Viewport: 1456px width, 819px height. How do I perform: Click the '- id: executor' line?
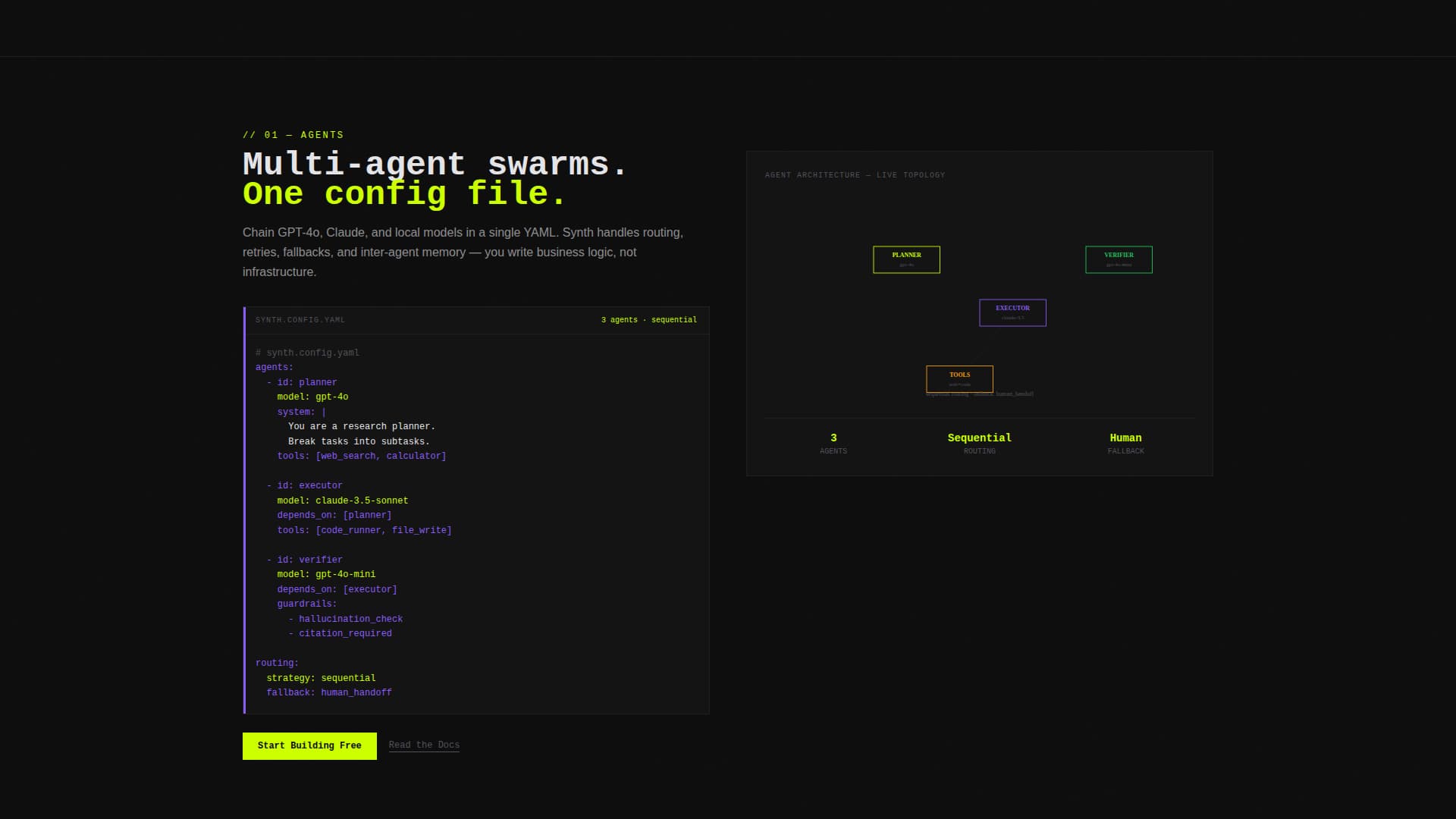coord(304,486)
